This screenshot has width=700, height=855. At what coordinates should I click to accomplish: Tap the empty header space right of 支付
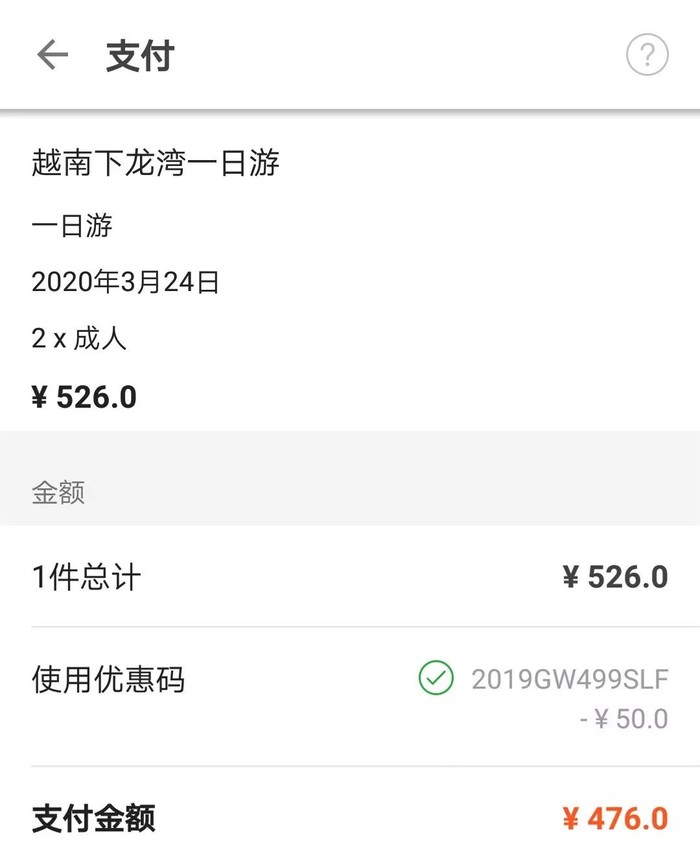coord(400,56)
